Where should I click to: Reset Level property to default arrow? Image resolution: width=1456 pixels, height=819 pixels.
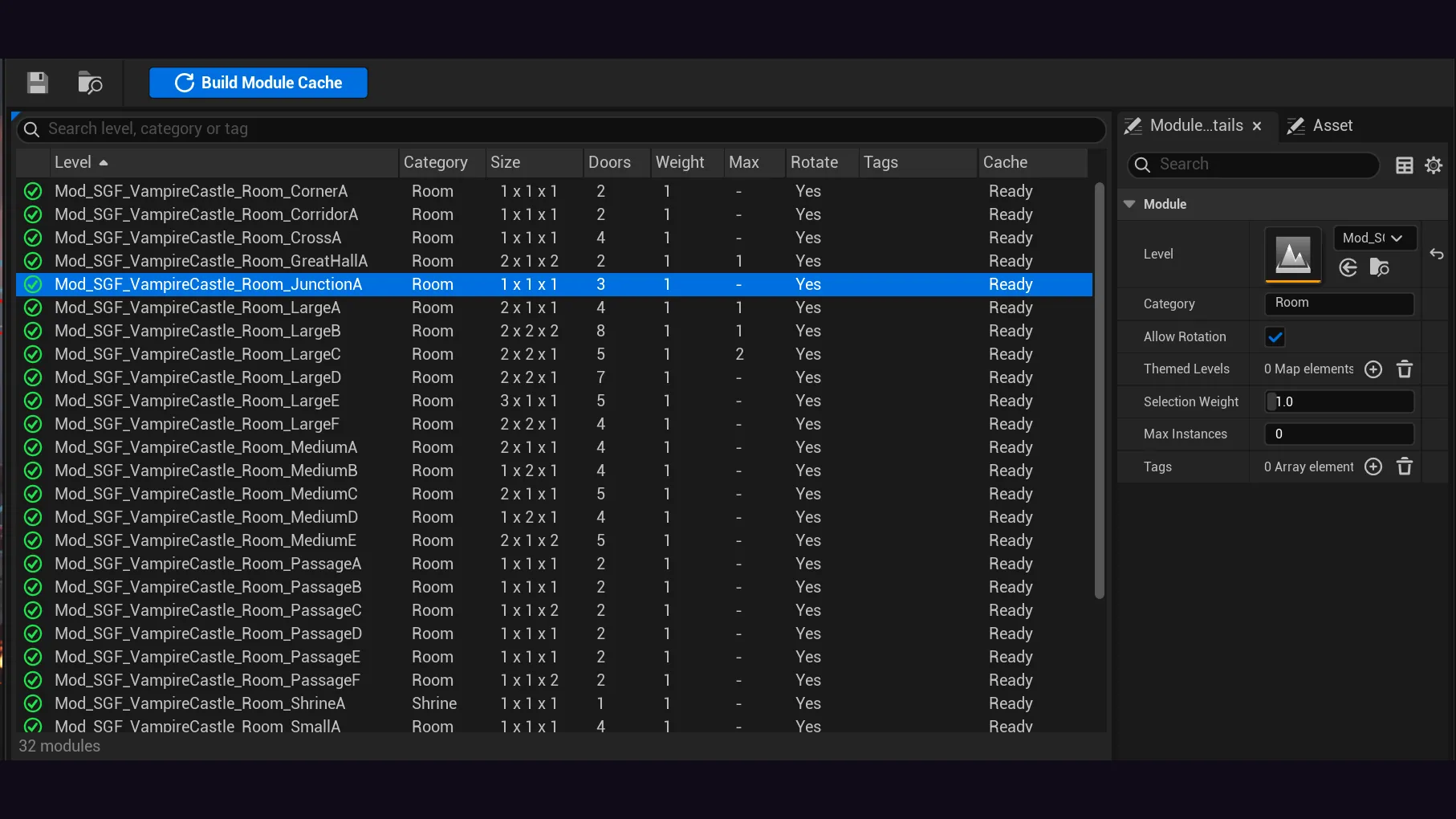tap(1437, 255)
